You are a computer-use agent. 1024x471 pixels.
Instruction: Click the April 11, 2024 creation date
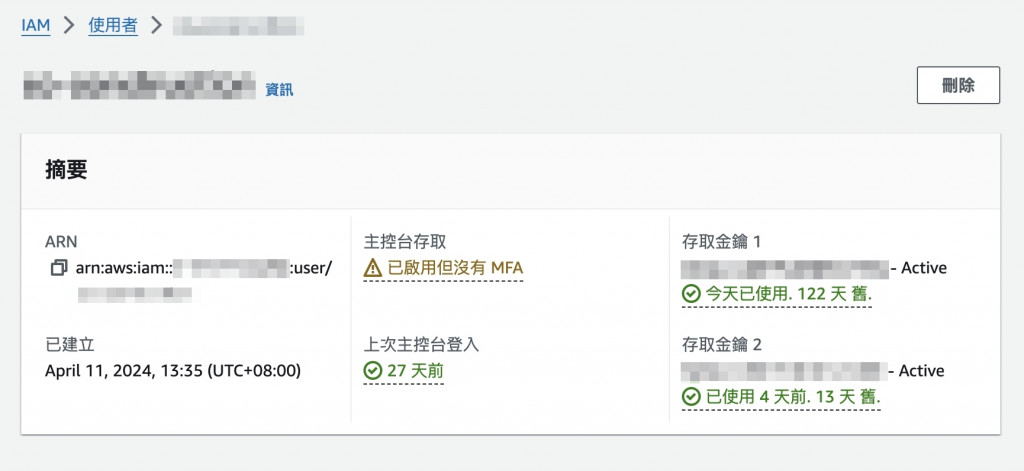click(173, 371)
